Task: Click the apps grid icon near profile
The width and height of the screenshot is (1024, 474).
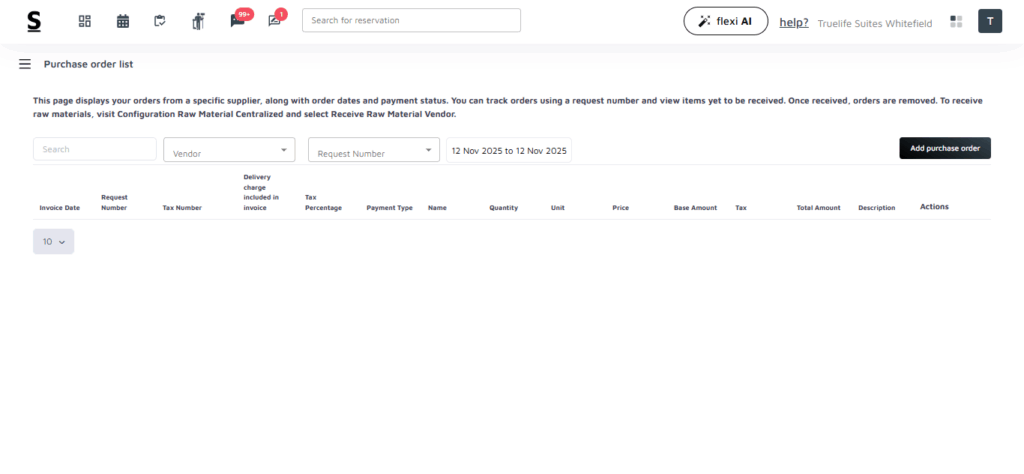Action: (956, 22)
